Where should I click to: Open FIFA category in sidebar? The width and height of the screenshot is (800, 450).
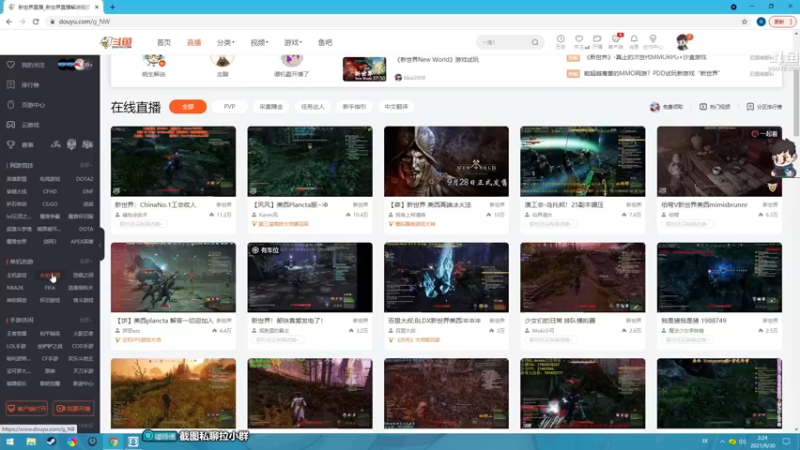pyautogui.click(x=49, y=288)
